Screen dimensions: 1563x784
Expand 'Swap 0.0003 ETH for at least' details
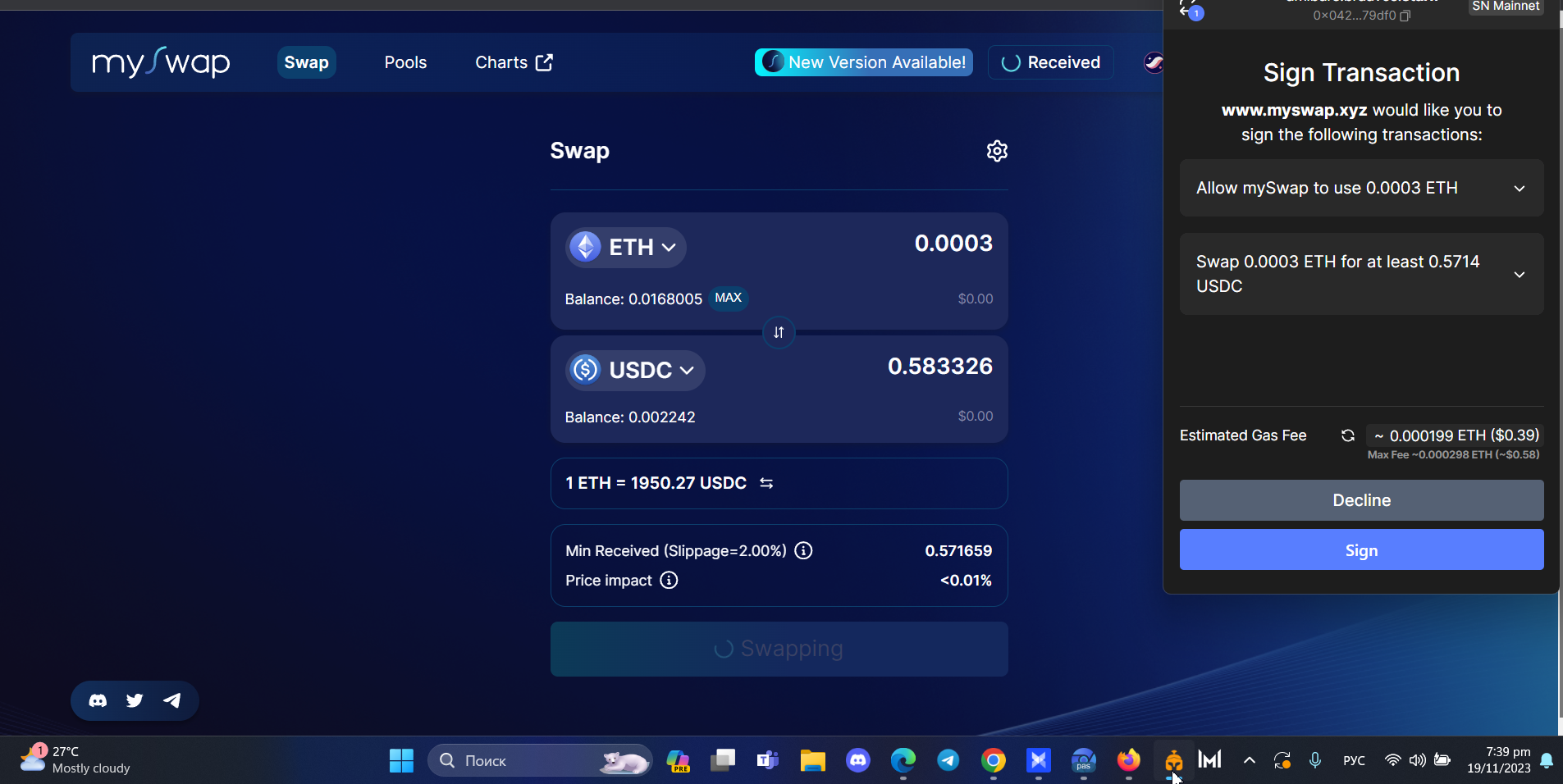(1362, 274)
